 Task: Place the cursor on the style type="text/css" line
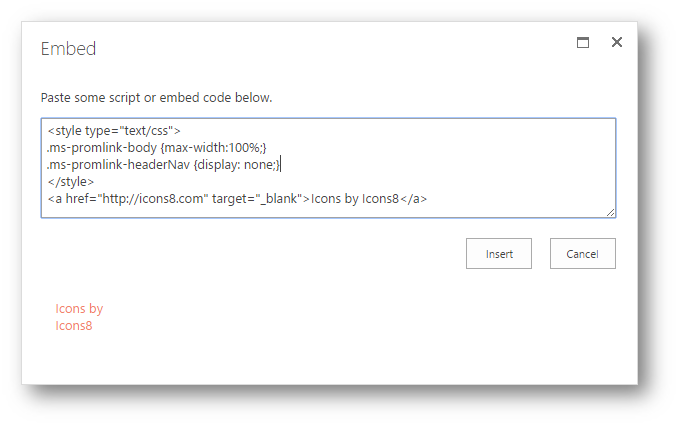114,131
